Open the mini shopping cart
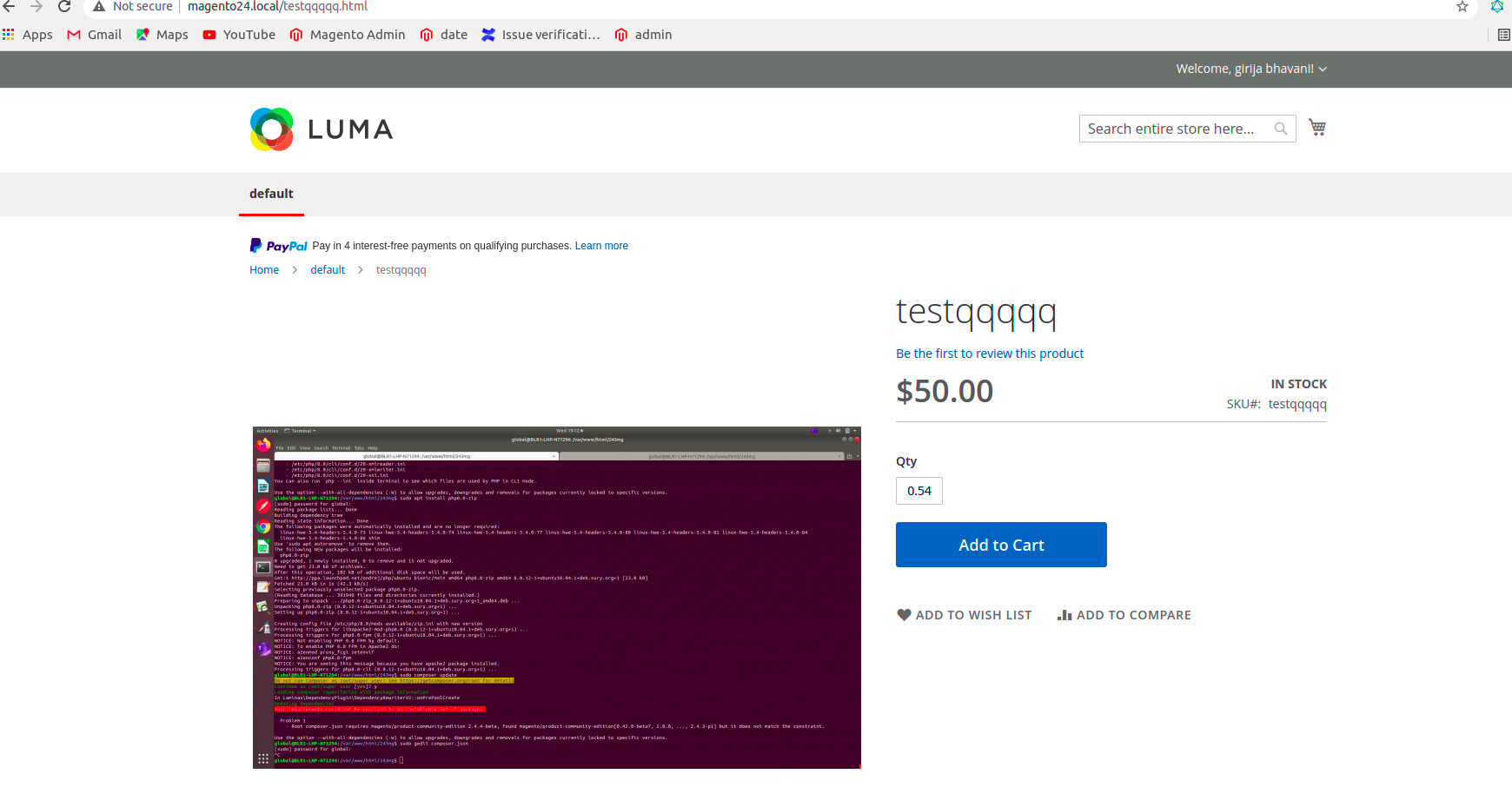 click(1317, 127)
